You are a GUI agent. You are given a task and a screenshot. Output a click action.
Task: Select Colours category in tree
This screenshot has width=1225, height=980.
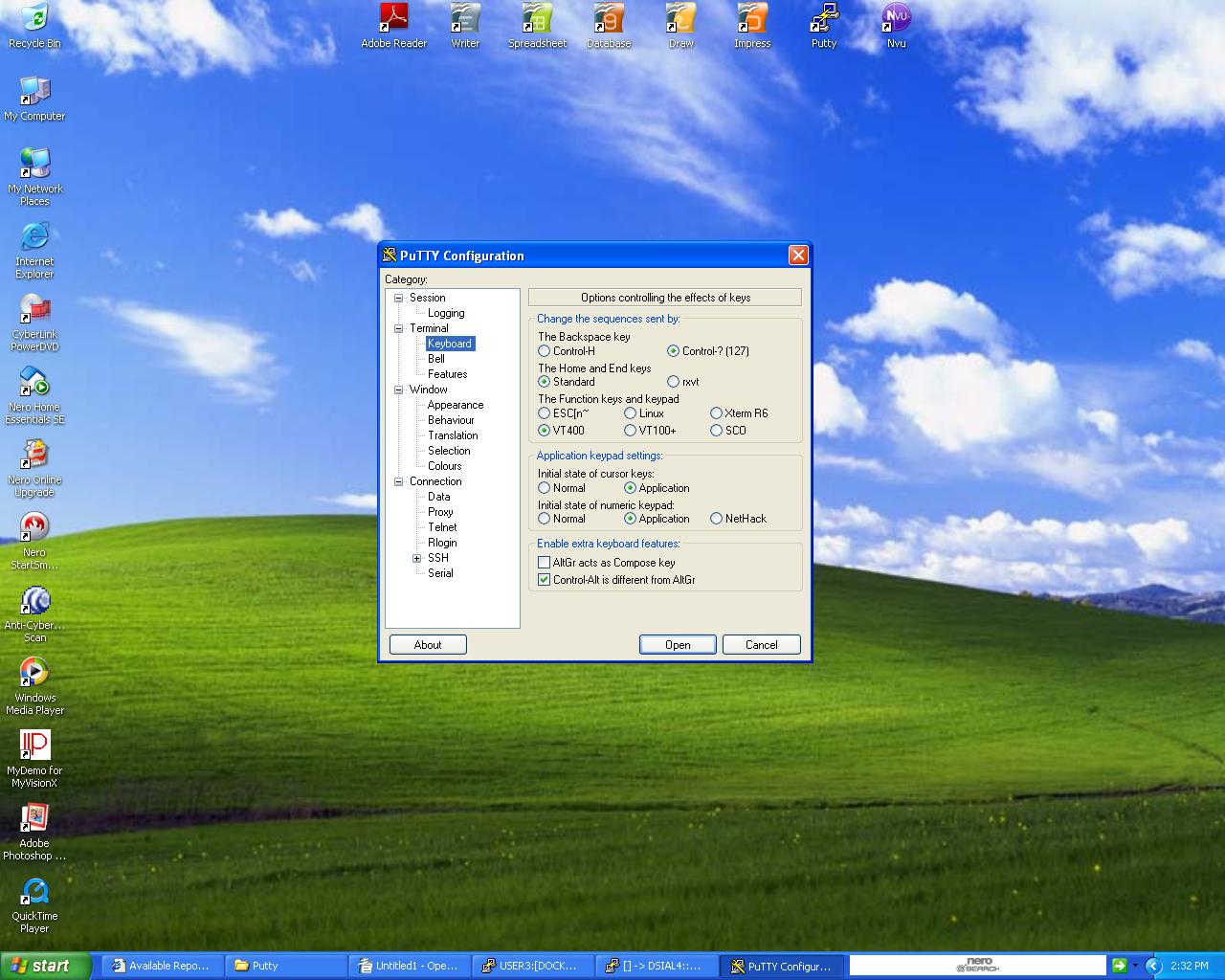(x=445, y=466)
